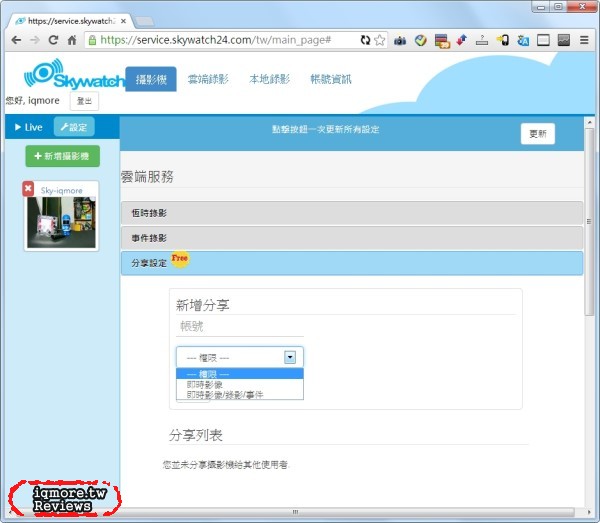Click the horizontal scrollbar thumb
The image size is (600, 523).
(295, 512)
